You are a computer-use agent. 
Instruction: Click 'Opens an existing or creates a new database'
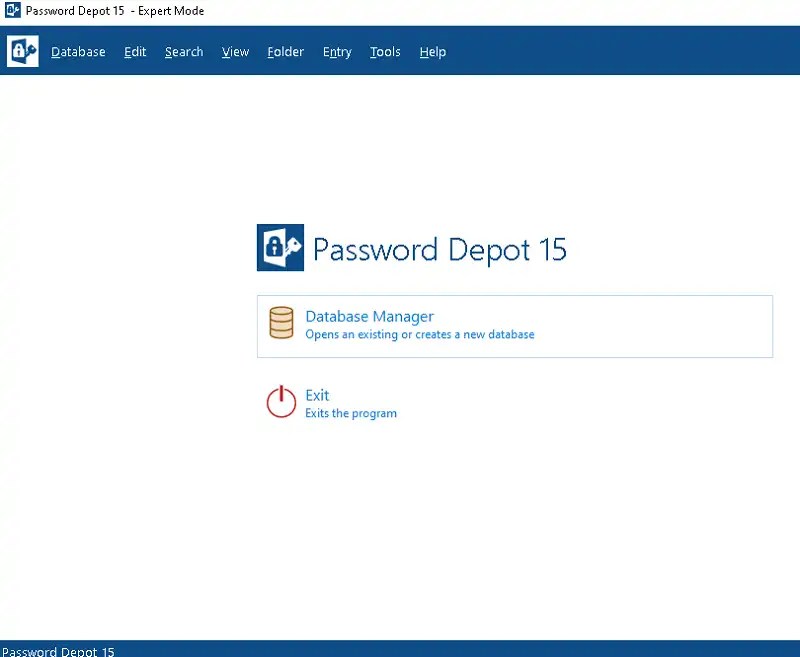click(x=420, y=334)
